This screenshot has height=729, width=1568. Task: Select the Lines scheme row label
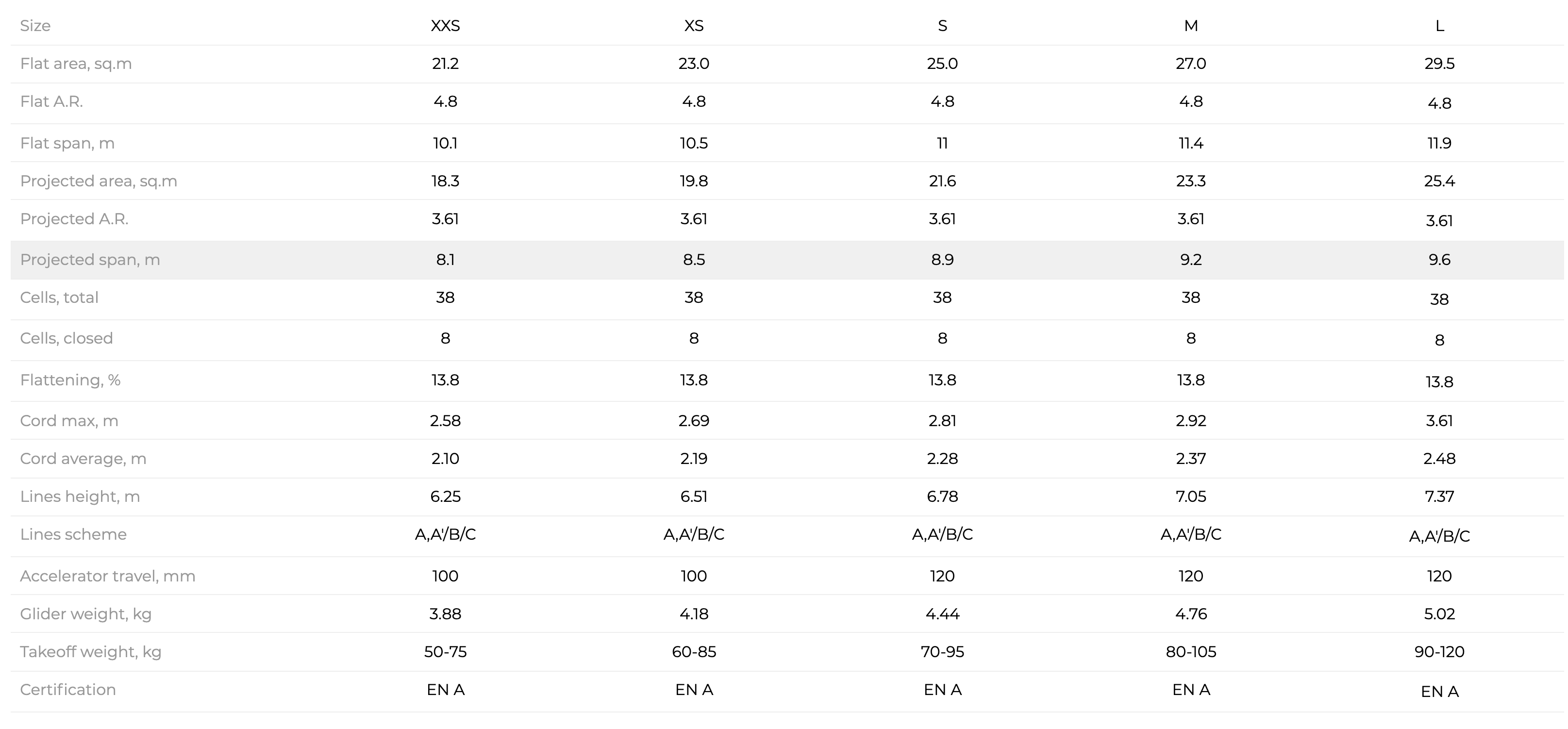click(73, 534)
